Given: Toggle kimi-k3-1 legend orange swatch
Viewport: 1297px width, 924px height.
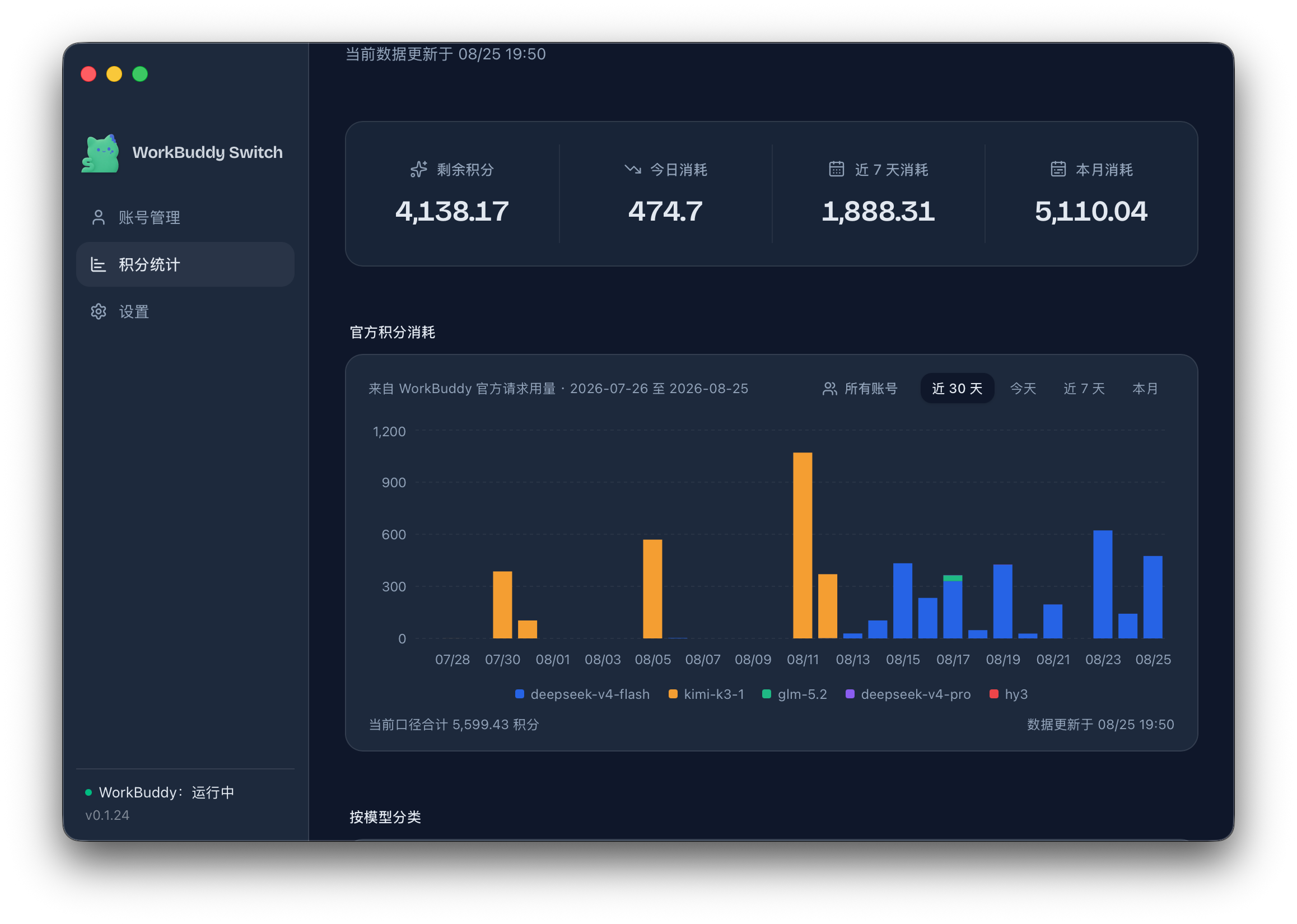Looking at the screenshot, I should pyautogui.click(x=674, y=695).
